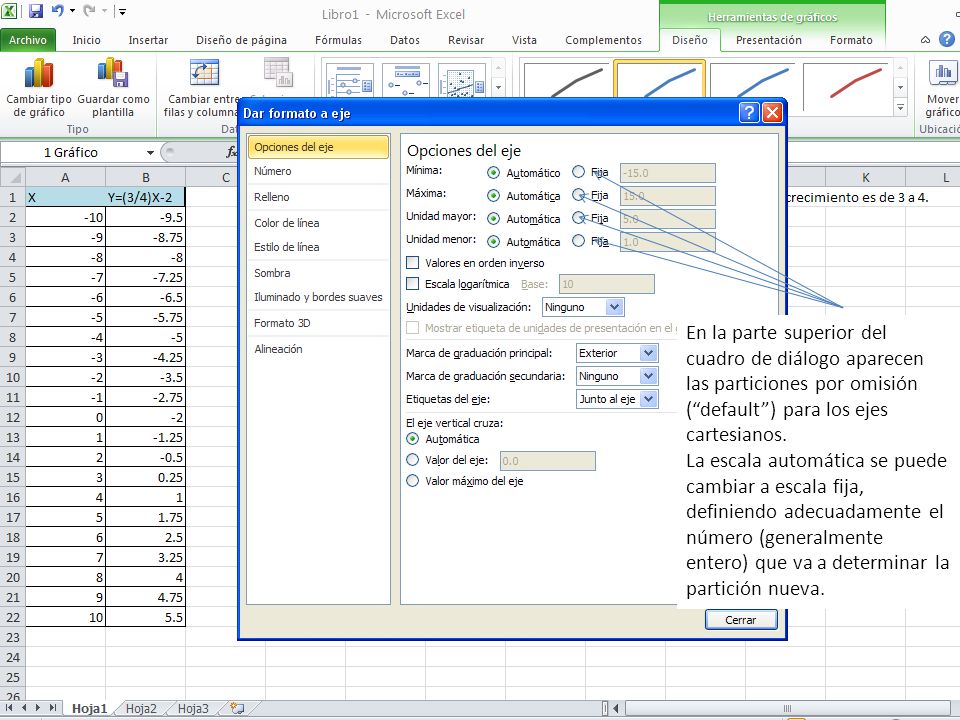
Task: Click Cambiar entre filas y columnas icon
Action: (204, 73)
